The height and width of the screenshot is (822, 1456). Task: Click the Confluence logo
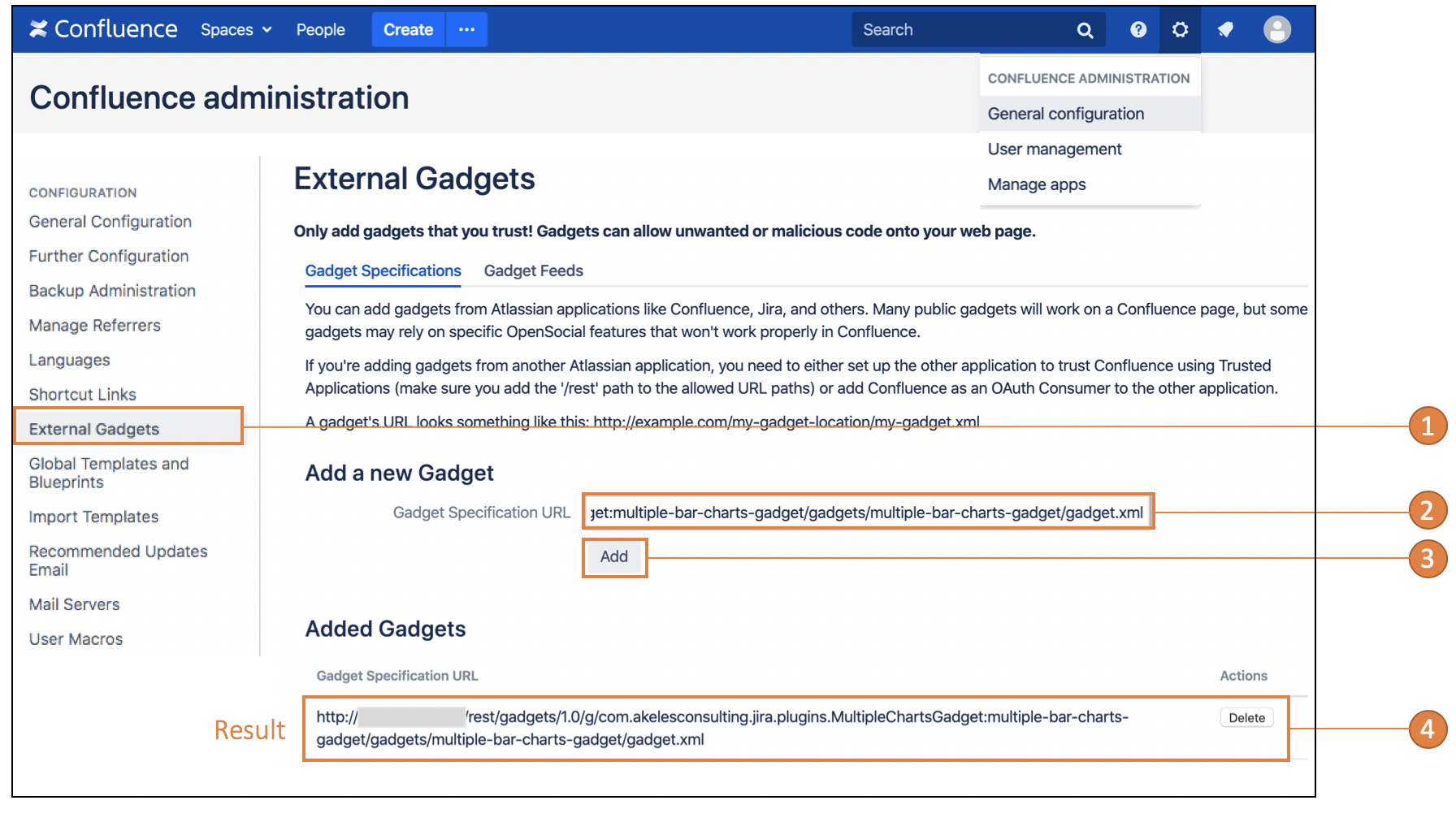[x=102, y=28]
